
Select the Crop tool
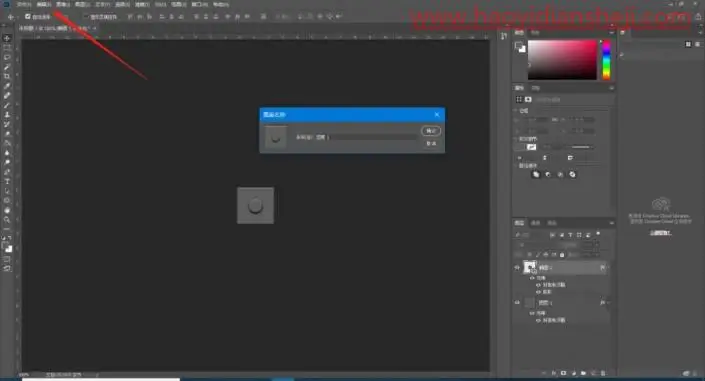click(7, 76)
